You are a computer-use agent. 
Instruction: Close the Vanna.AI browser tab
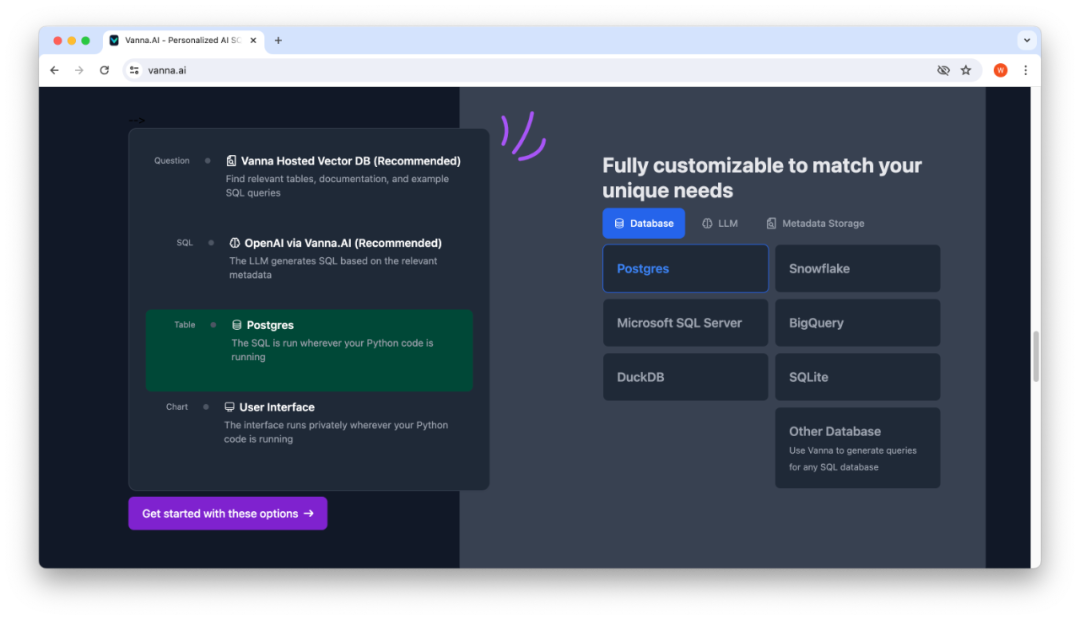tap(253, 41)
